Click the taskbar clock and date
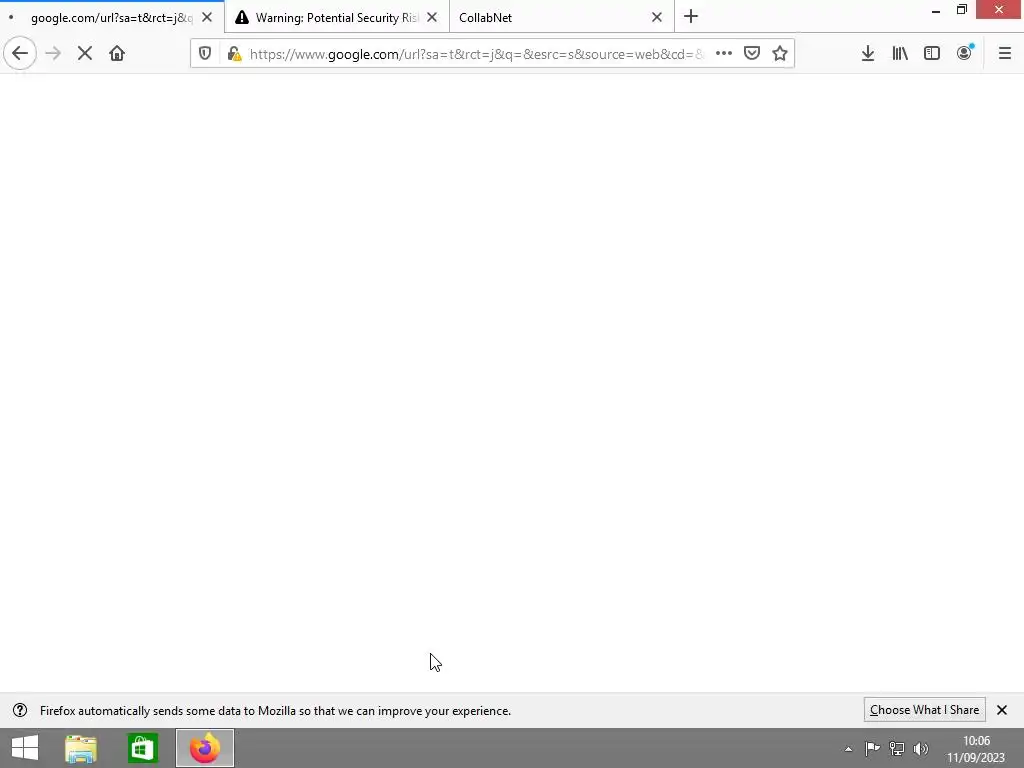1024x768 pixels. [x=976, y=749]
